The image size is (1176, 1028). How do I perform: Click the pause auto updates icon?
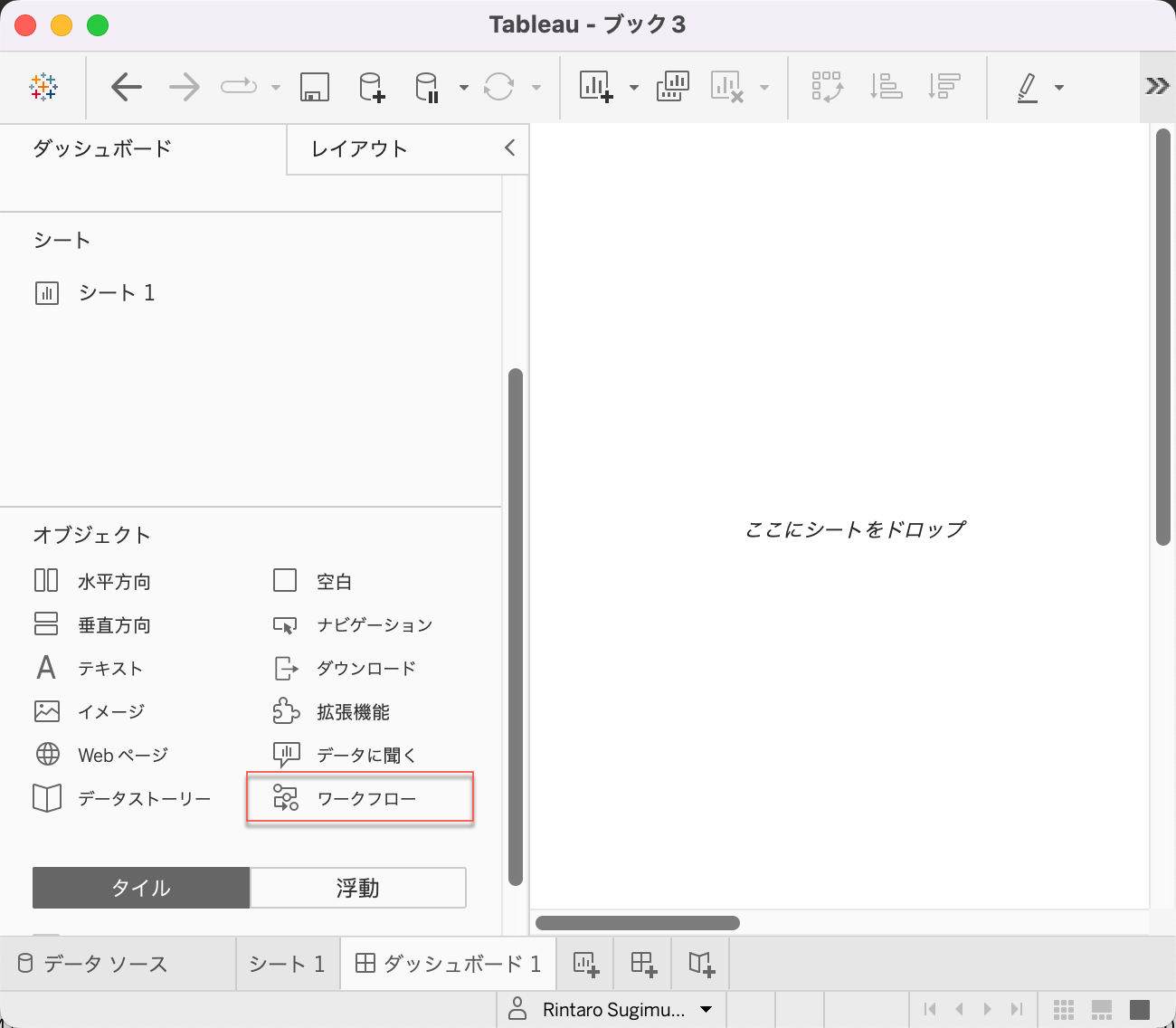[x=427, y=87]
